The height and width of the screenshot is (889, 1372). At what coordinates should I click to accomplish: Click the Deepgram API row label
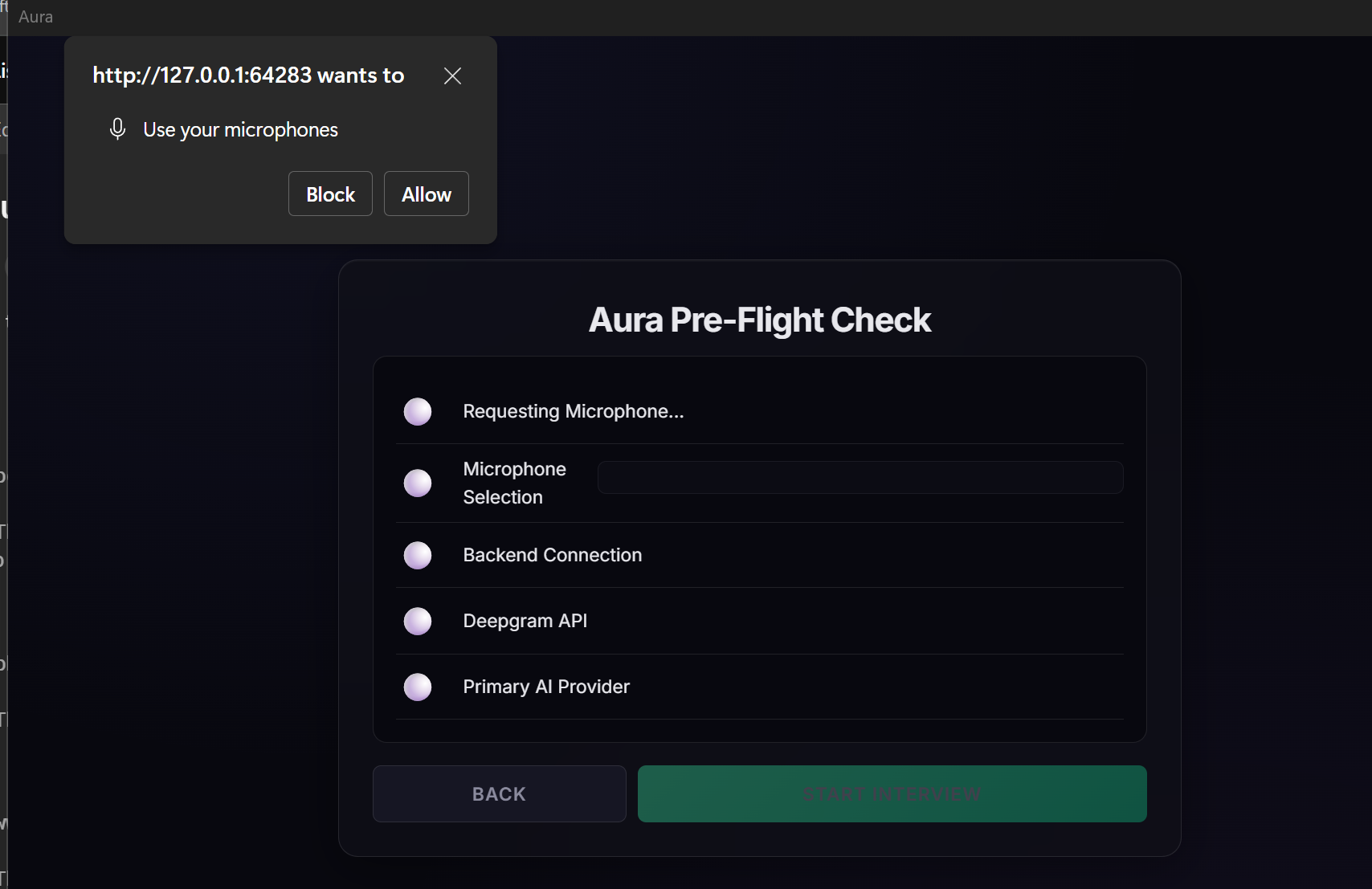[525, 622]
